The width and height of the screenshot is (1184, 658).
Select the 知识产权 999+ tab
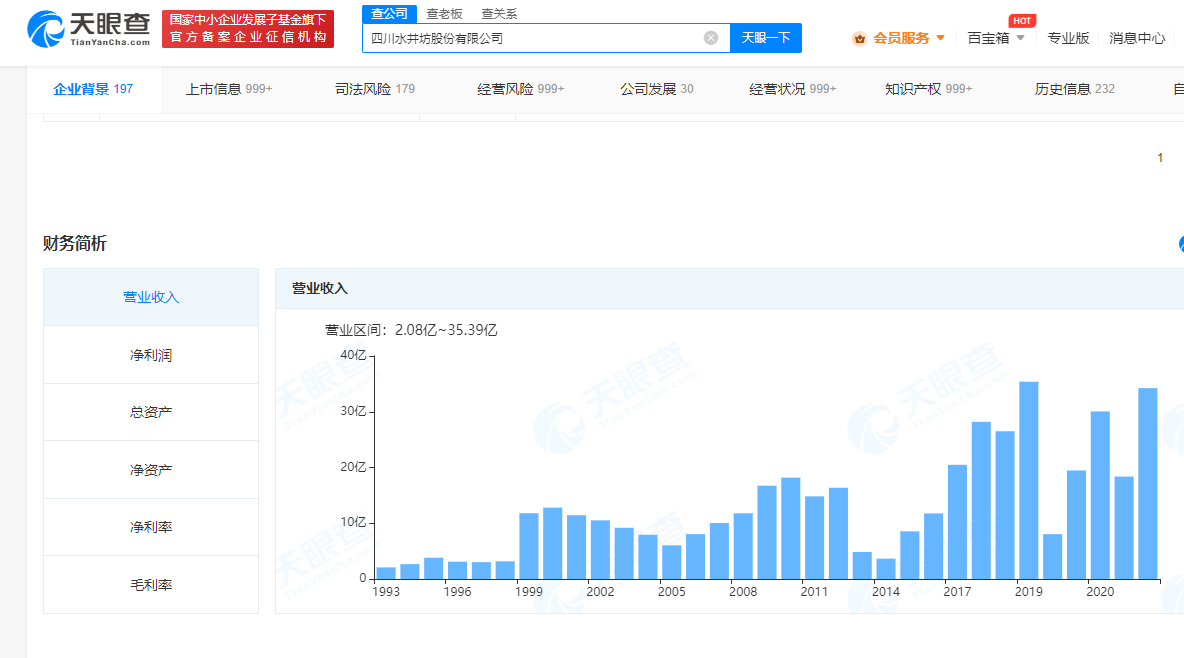point(928,89)
